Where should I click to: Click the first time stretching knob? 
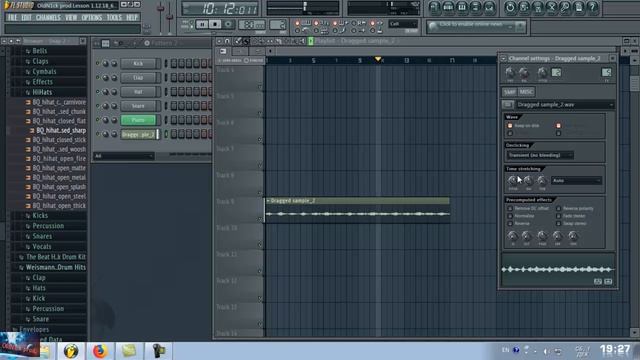(513, 180)
